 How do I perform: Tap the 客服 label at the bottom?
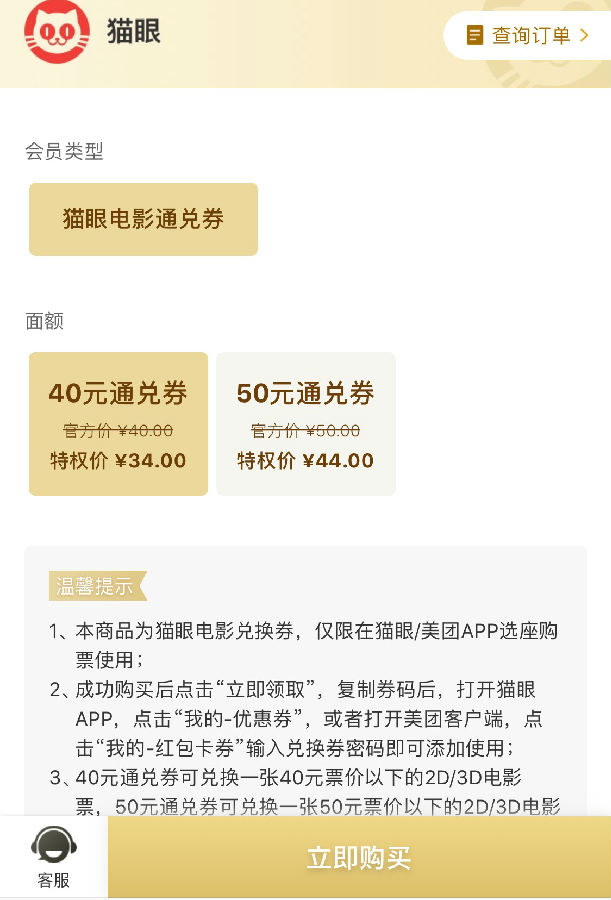(x=53, y=880)
